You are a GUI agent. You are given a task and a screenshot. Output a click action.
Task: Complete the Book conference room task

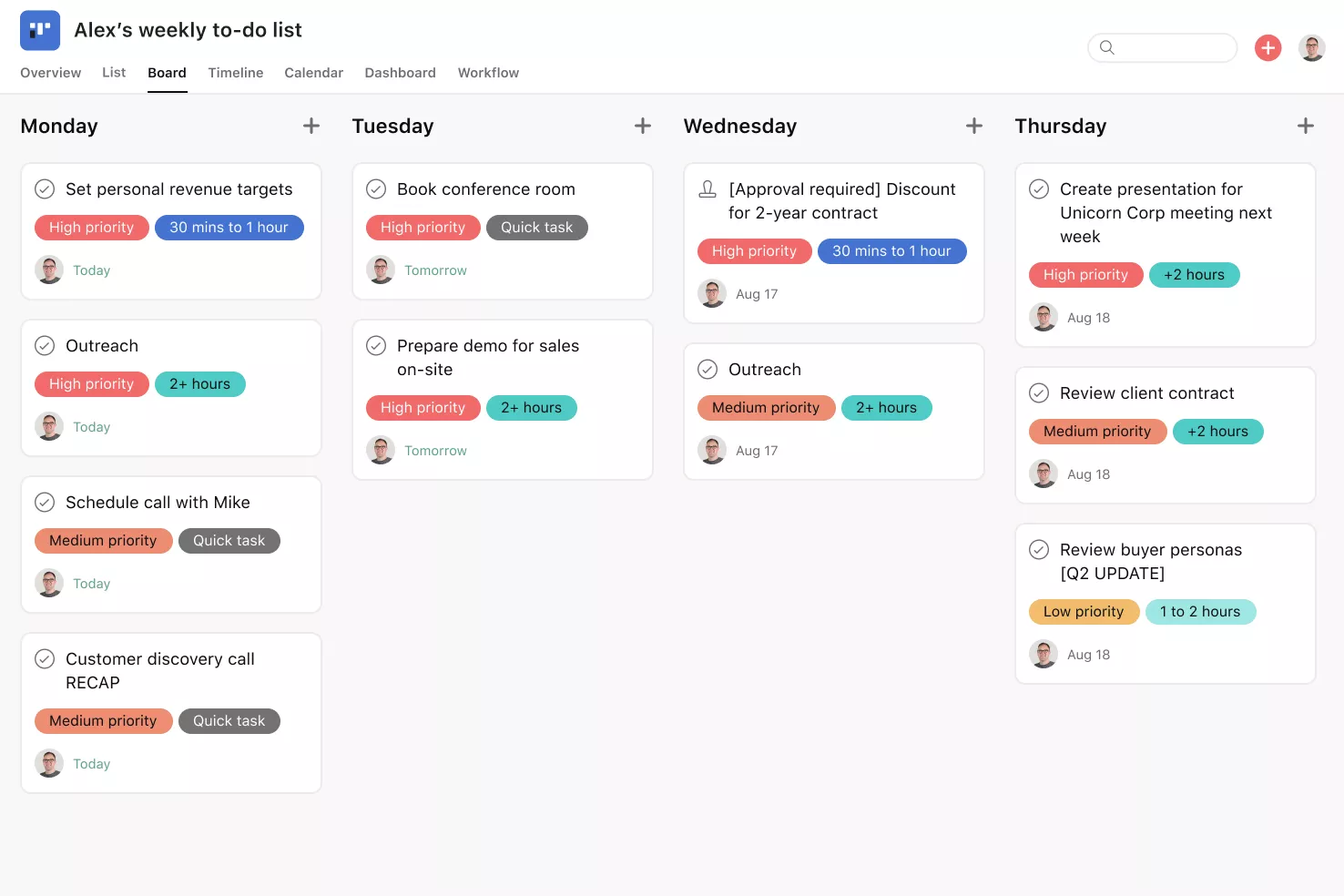376,188
